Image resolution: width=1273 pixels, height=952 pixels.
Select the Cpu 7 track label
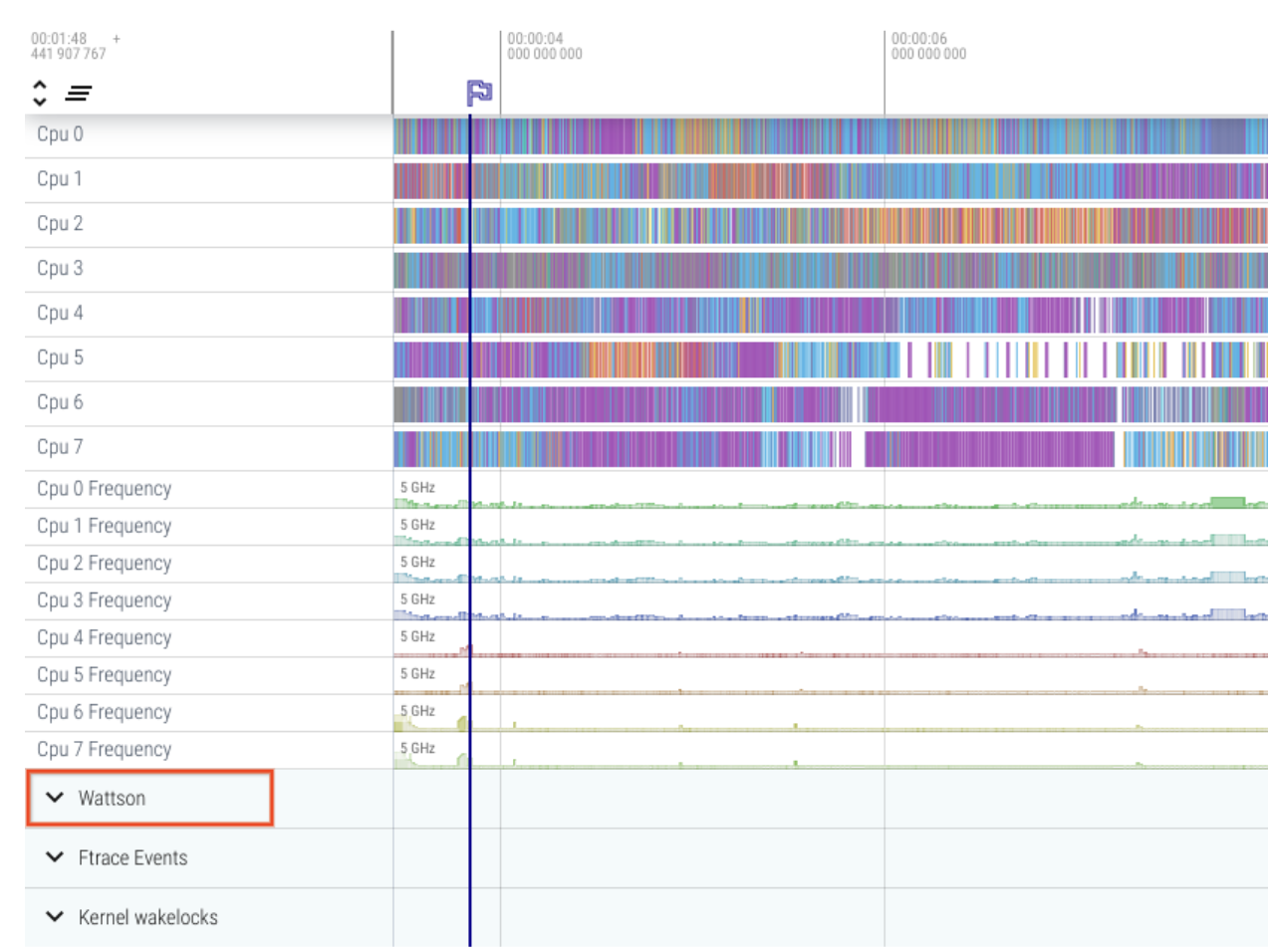pyautogui.click(x=60, y=447)
